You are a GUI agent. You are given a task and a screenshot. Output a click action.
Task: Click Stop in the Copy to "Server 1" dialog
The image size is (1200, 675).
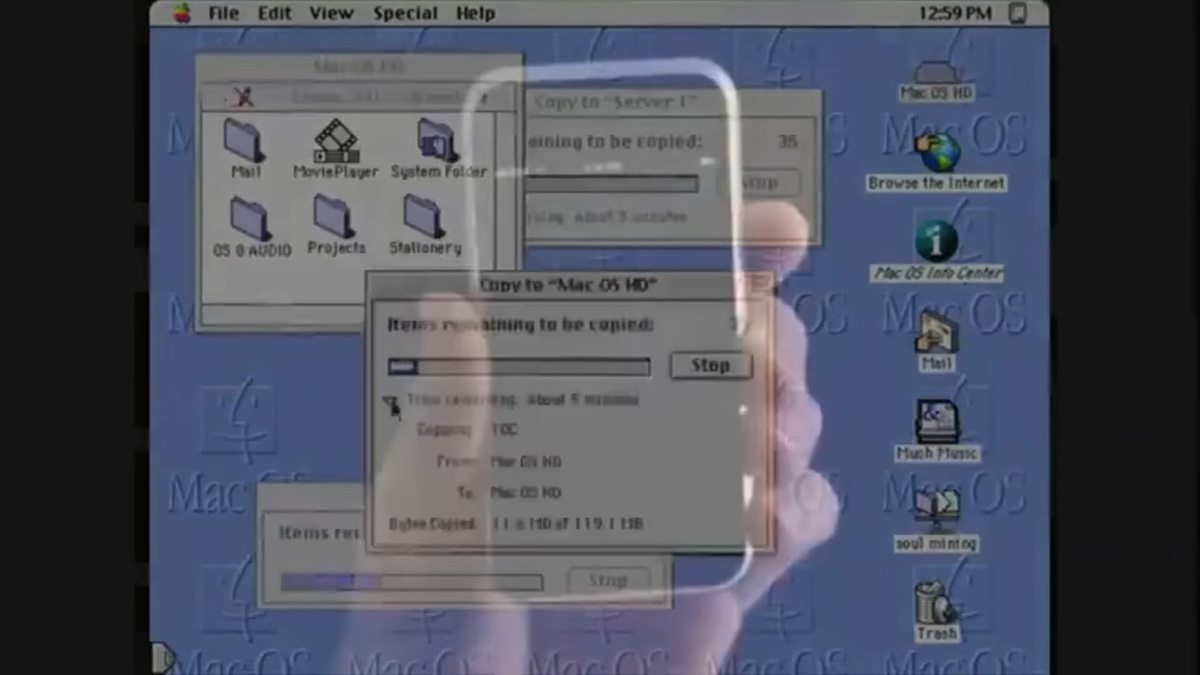[x=759, y=183]
